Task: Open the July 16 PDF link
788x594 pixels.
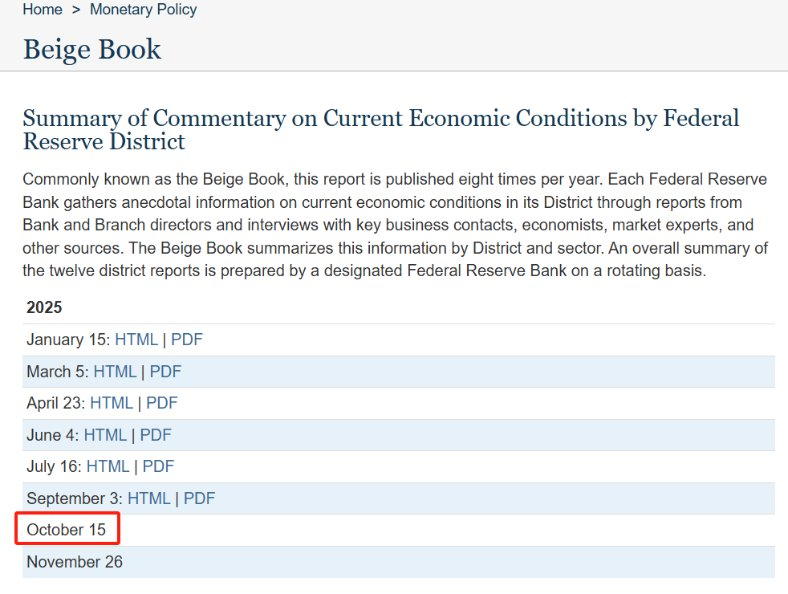Action: [159, 466]
